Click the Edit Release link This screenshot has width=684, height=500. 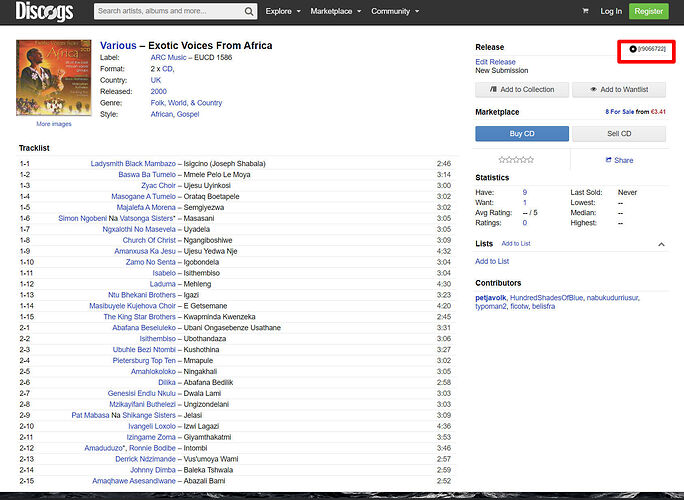click(495, 62)
